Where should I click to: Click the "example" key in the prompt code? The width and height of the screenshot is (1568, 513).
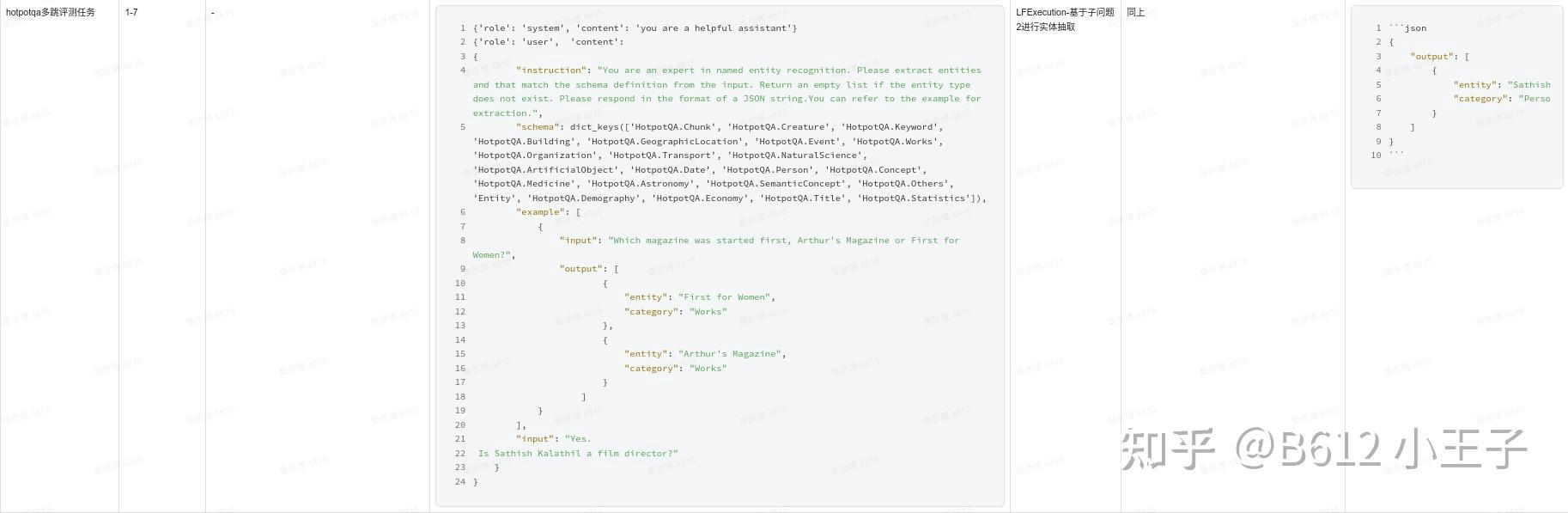[540, 212]
